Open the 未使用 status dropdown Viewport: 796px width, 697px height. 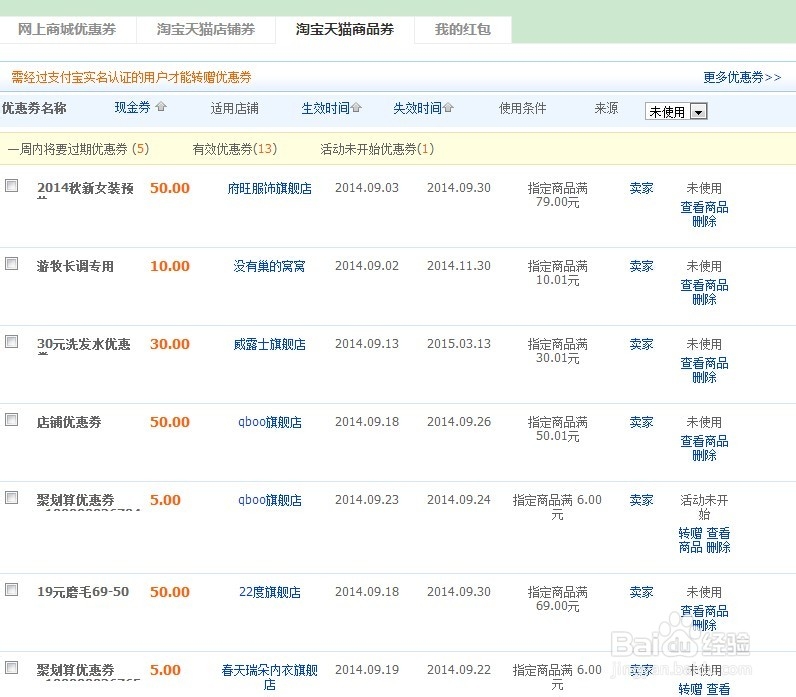coord(676,111)
